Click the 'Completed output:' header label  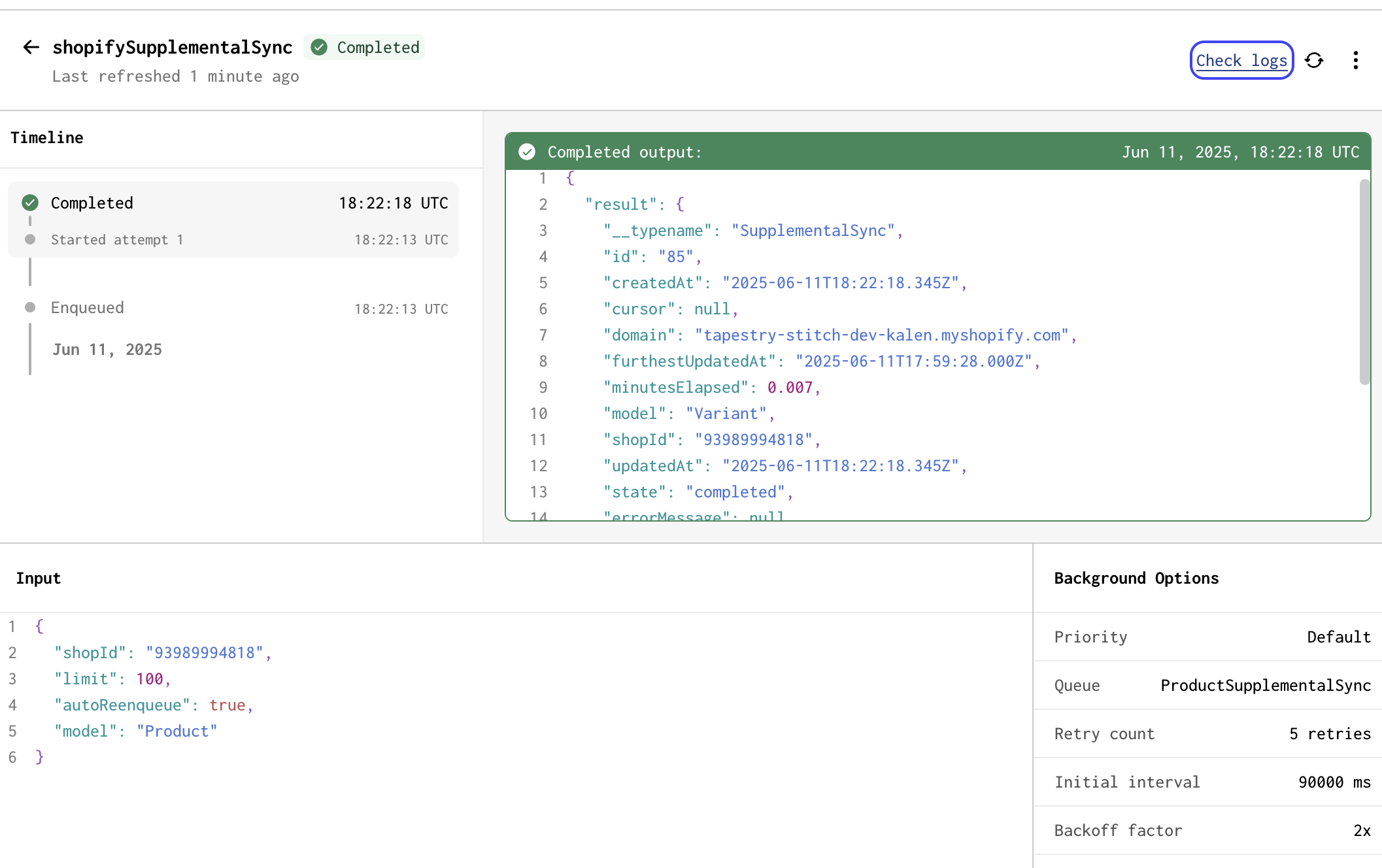pos(624,152)
